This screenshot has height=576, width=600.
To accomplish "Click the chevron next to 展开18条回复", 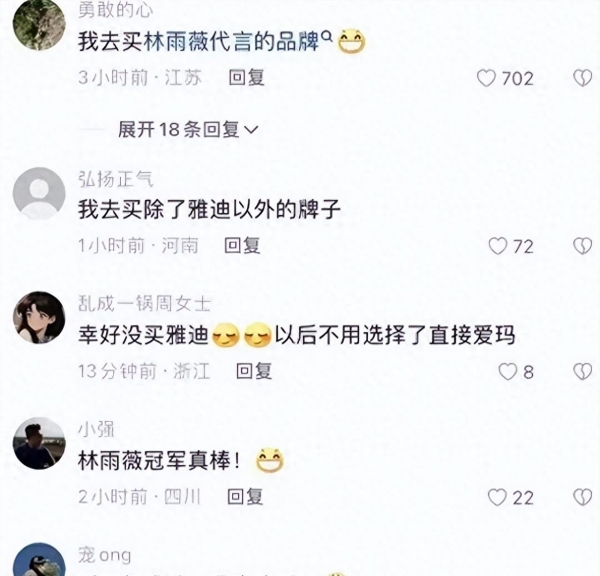I will 251,130.
